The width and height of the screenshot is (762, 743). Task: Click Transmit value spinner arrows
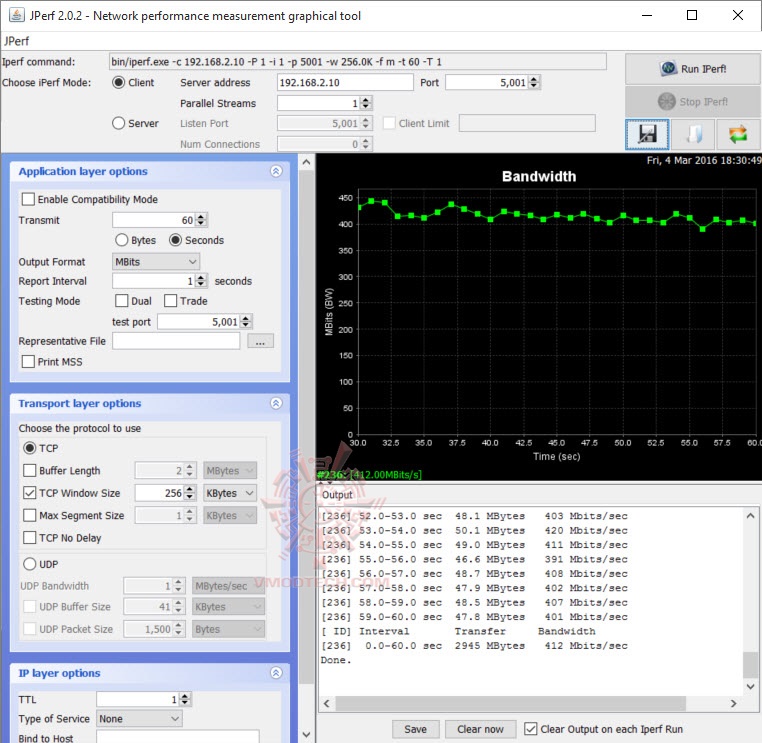201,220
